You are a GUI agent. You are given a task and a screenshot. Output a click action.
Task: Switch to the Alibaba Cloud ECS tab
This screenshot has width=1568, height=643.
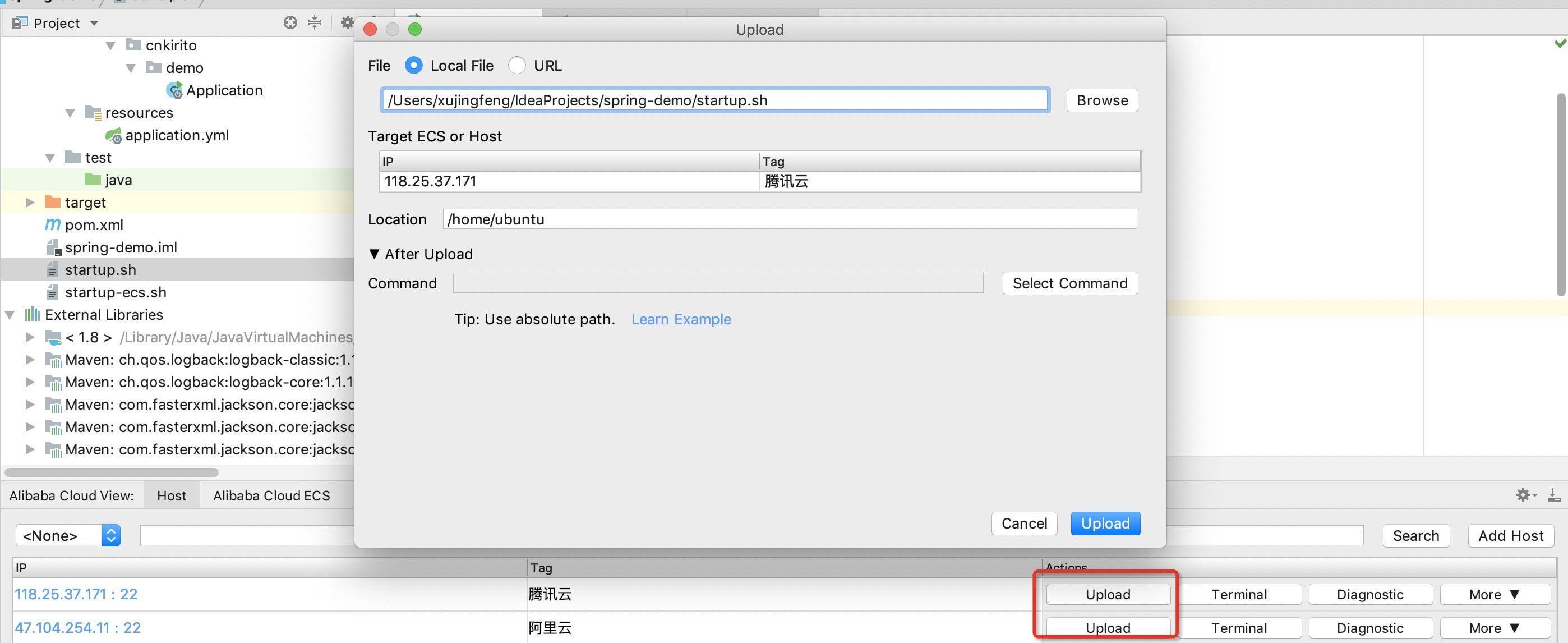(x=271, y=495)
